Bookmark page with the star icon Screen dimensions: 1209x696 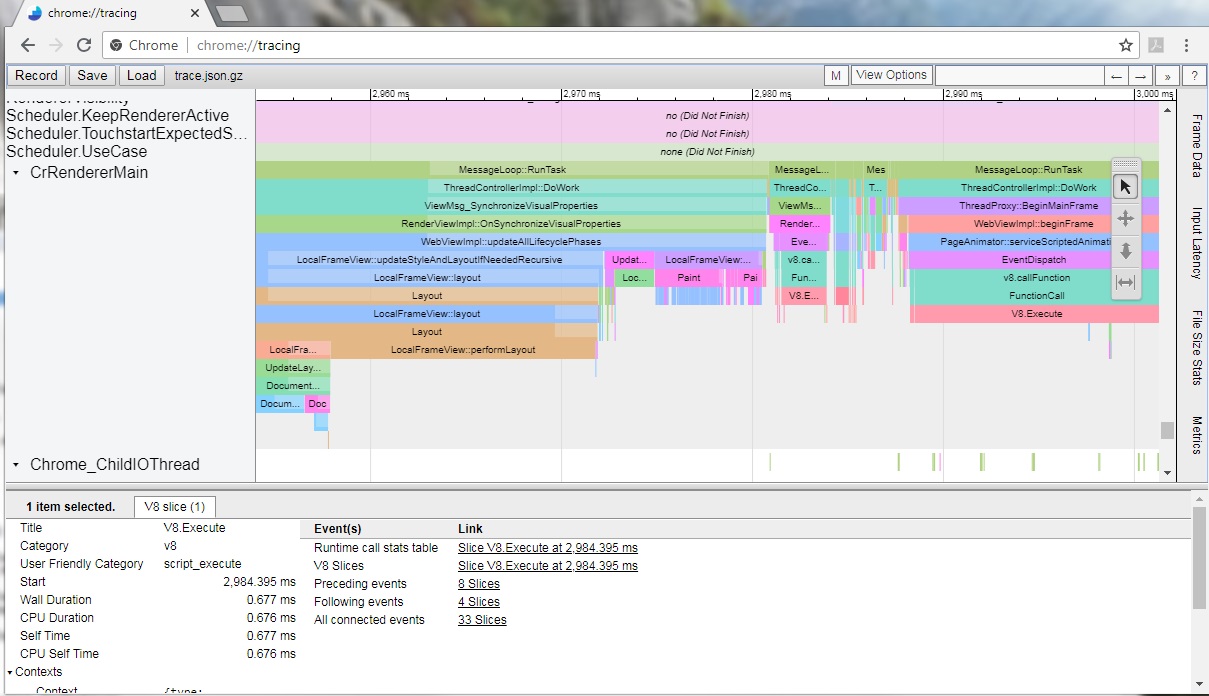pyautogui.click(x=1126, y=45)
